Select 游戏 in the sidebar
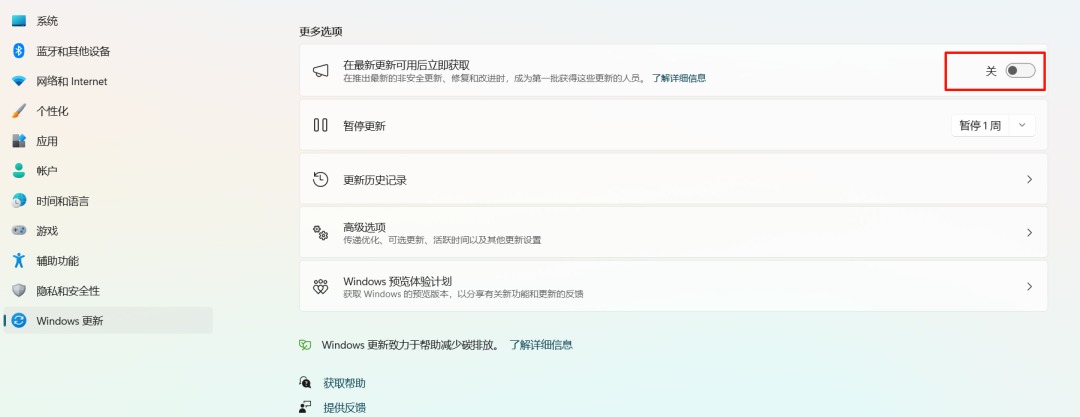 pyautogui.click(x=108, y=231)
